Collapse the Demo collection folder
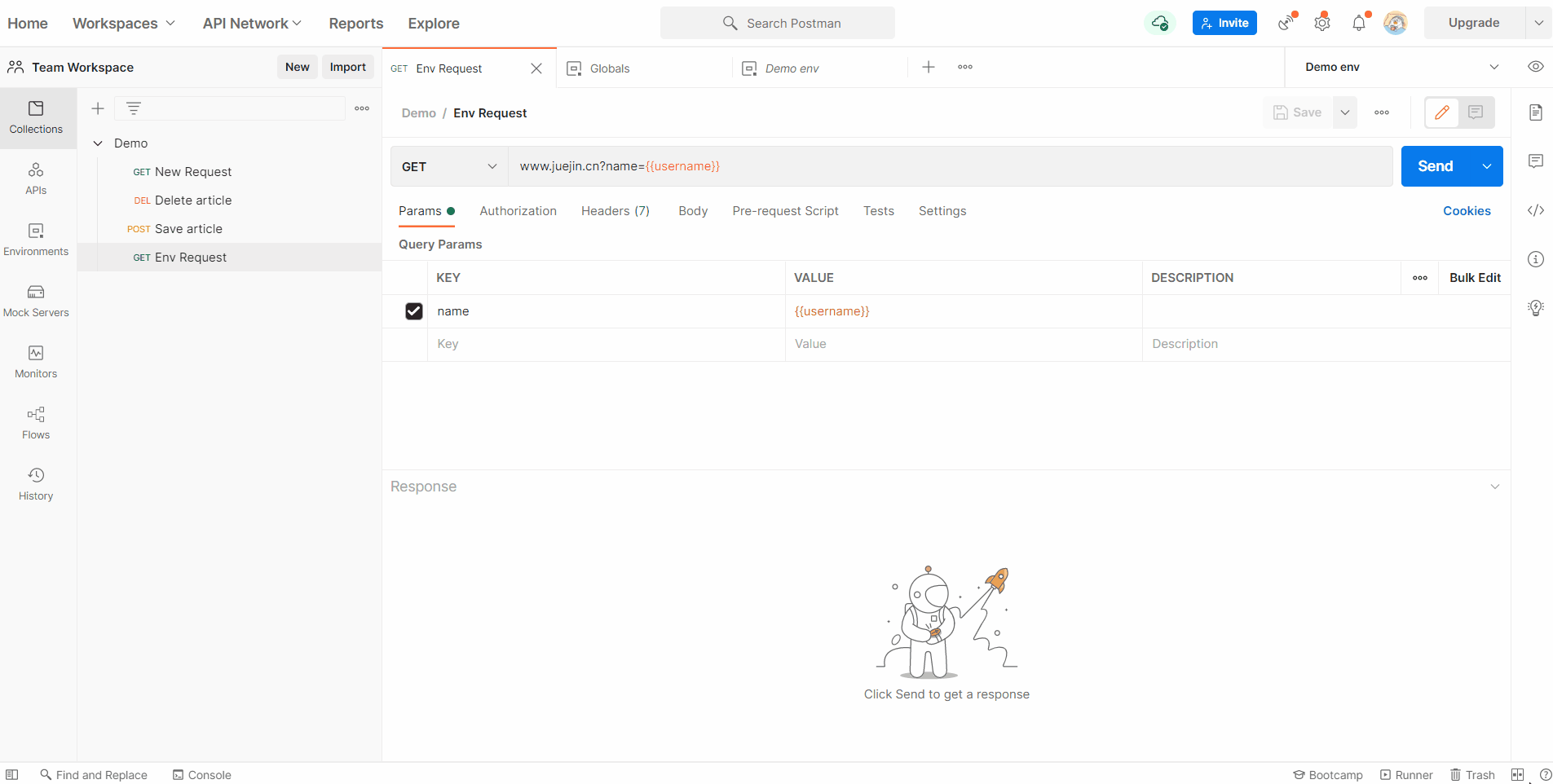This screenshot has height=784, width=1553. 98,143
